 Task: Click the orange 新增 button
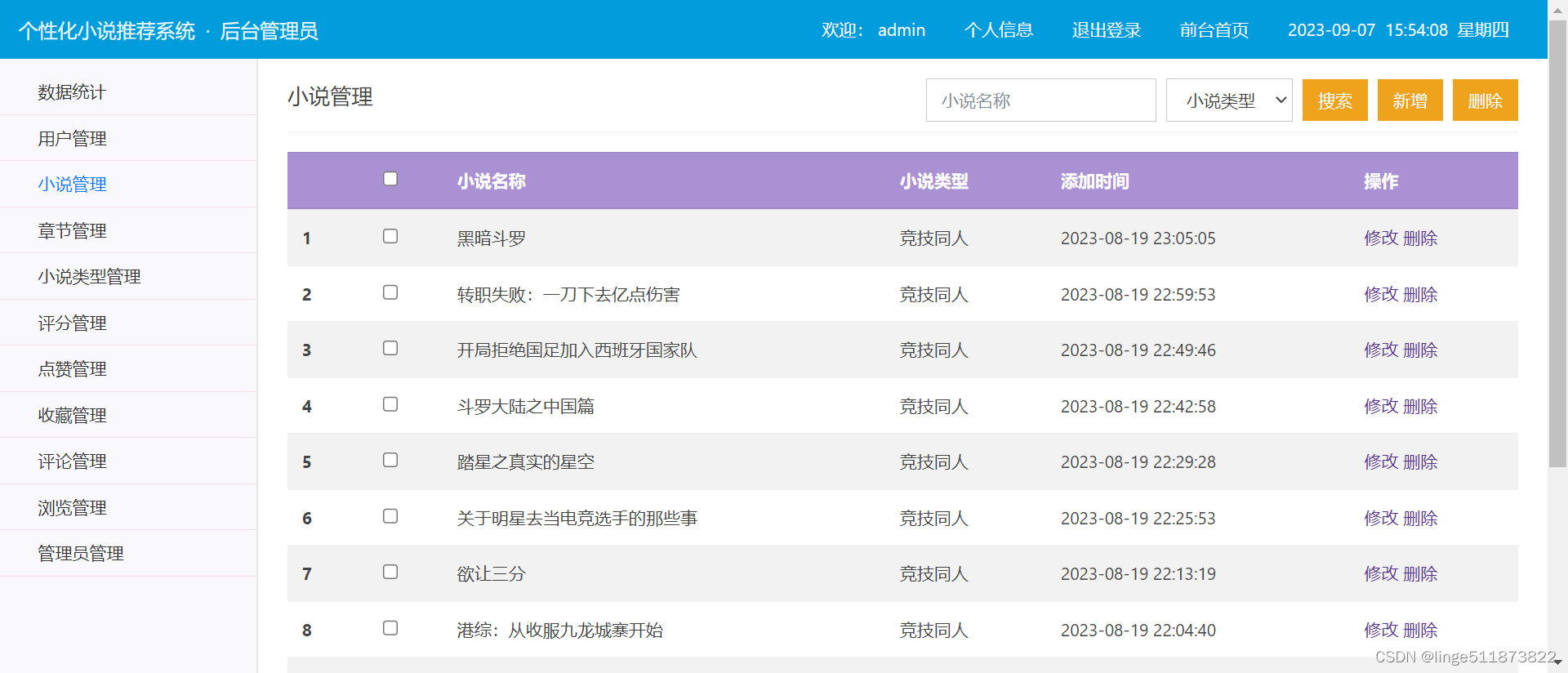(x=1410, y=100)
